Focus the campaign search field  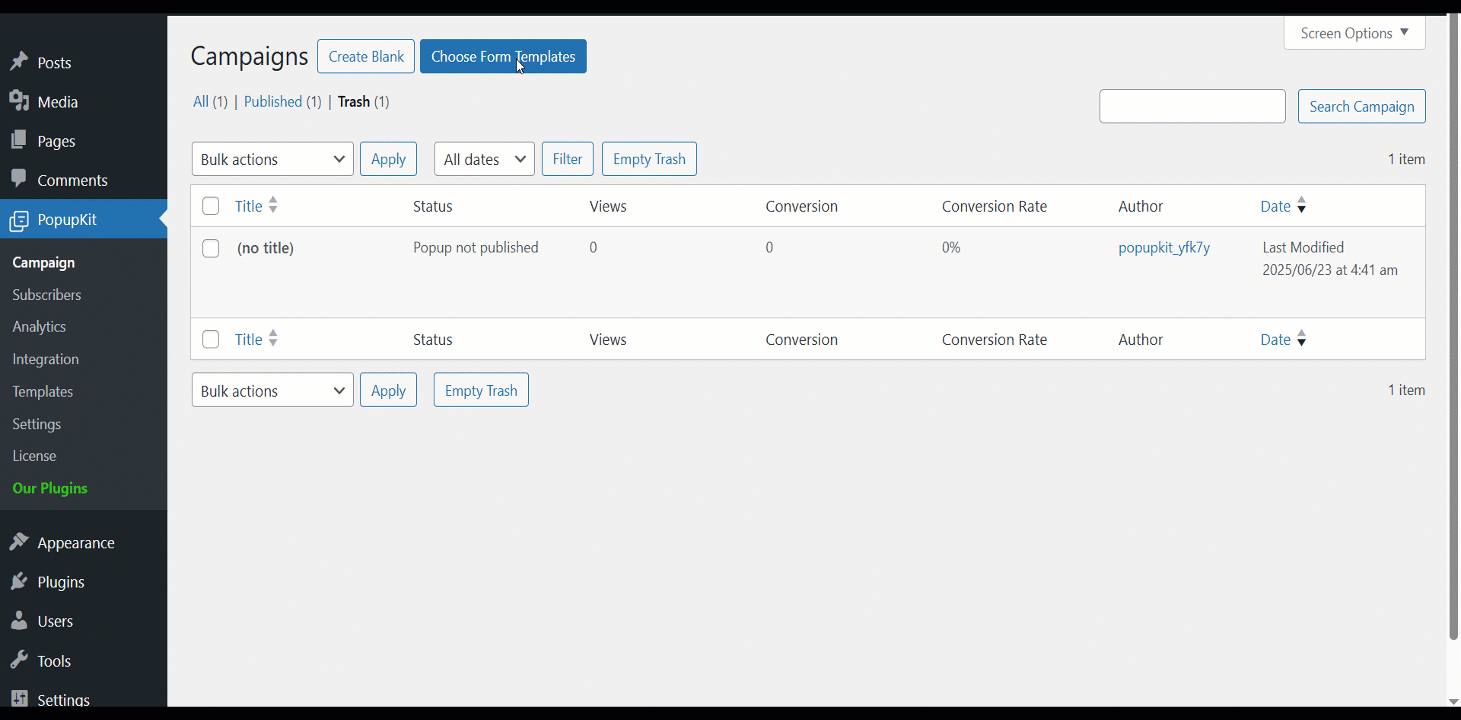click(x=1192, y=106)
